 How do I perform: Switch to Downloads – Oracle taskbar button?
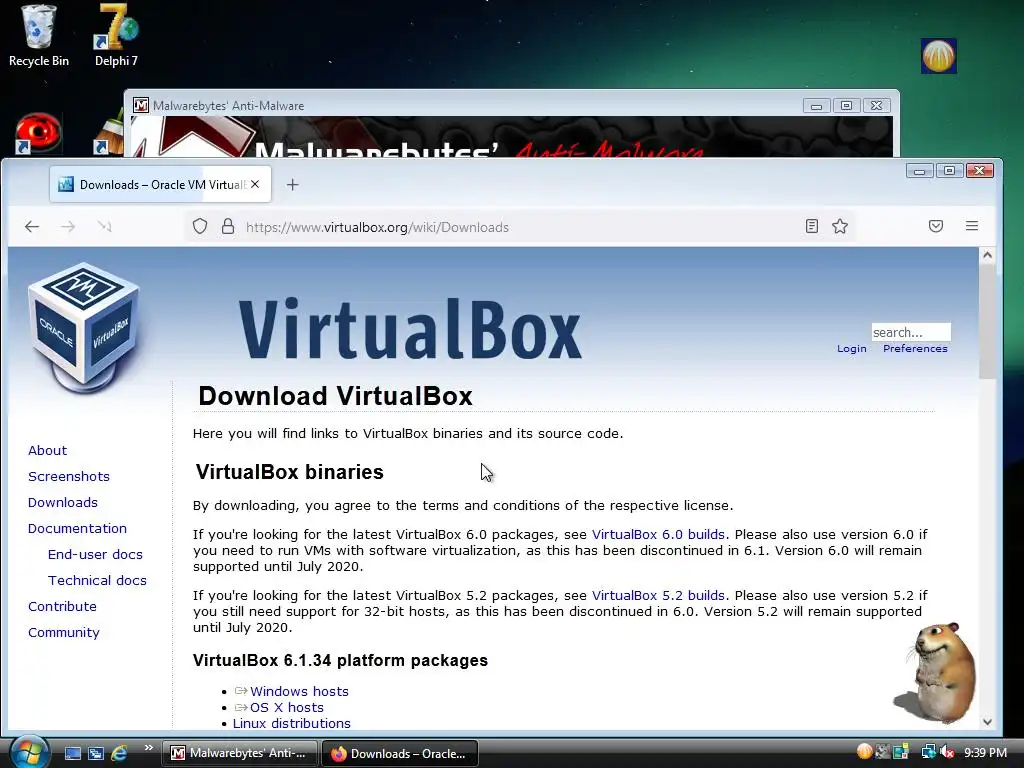pyautogui.click(x=400, y=753)
